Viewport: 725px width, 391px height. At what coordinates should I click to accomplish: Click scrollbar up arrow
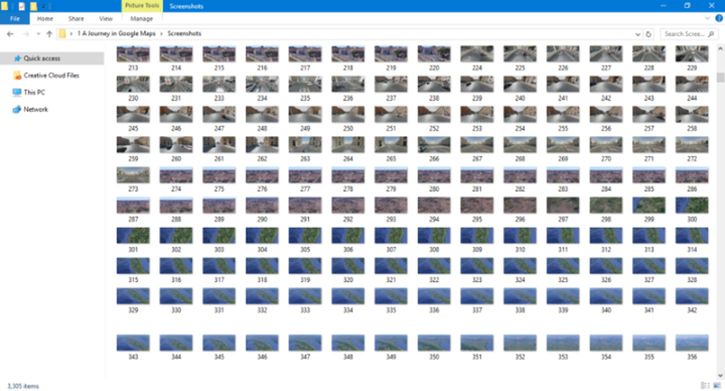click(x=720, y=48)
